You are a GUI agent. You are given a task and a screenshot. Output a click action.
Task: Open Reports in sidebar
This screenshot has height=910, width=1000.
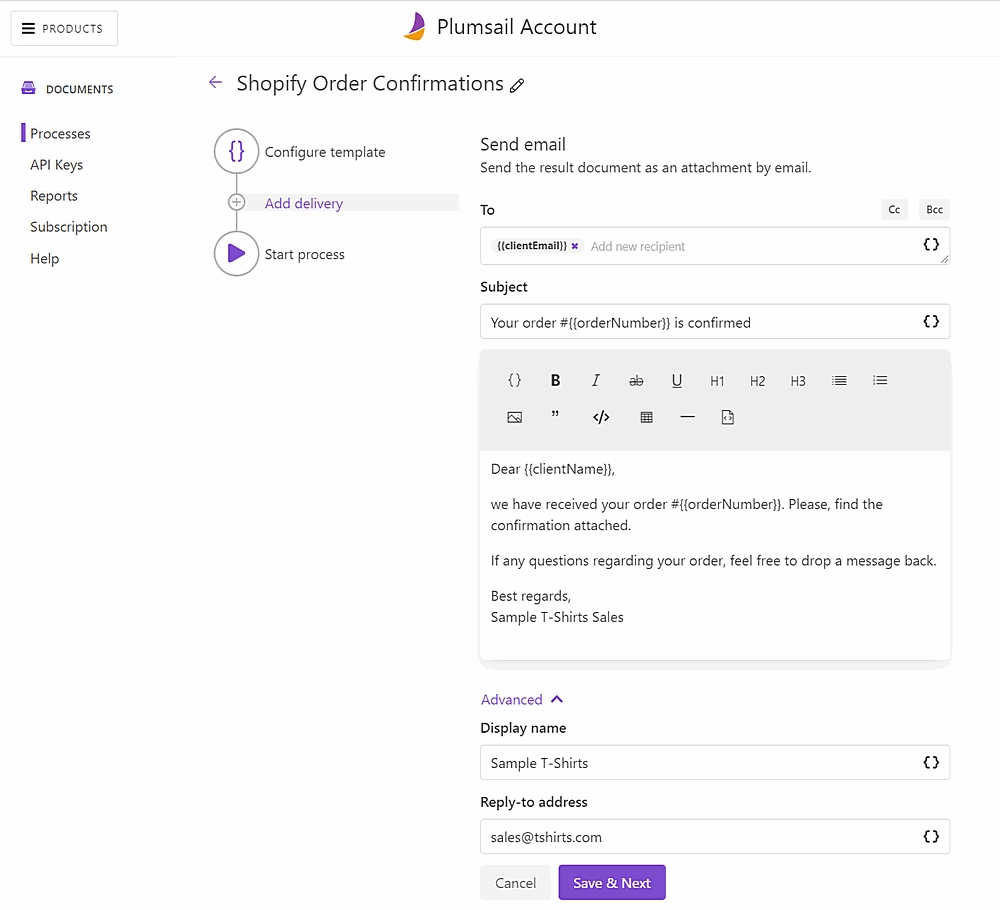click(54, 196)
